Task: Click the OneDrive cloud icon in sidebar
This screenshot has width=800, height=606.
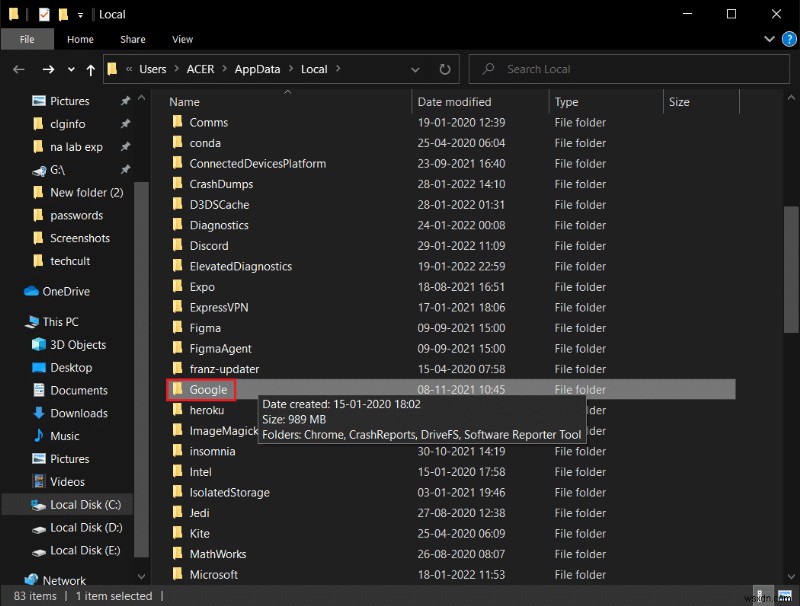Action: click(x=32, y=291)
